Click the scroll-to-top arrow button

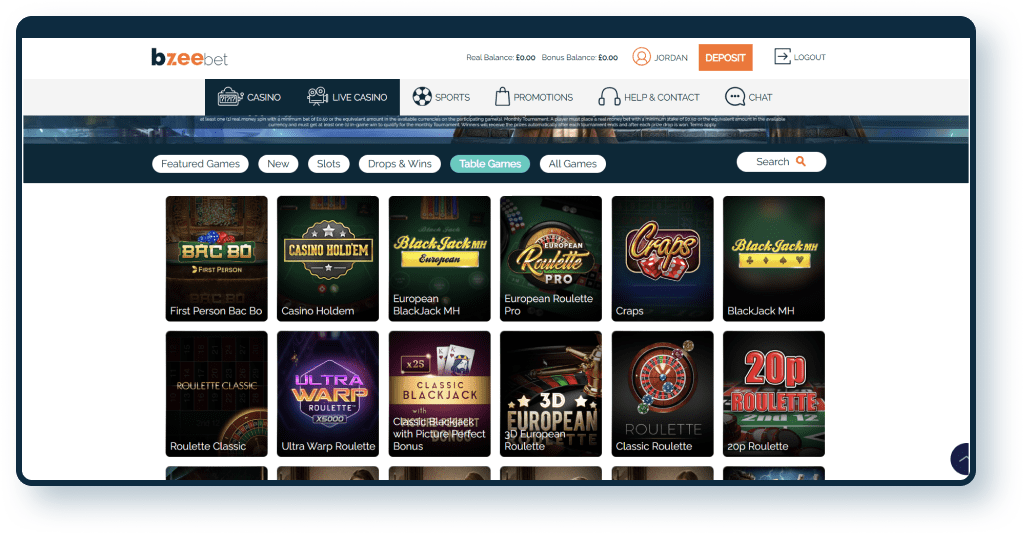[962, 459]
